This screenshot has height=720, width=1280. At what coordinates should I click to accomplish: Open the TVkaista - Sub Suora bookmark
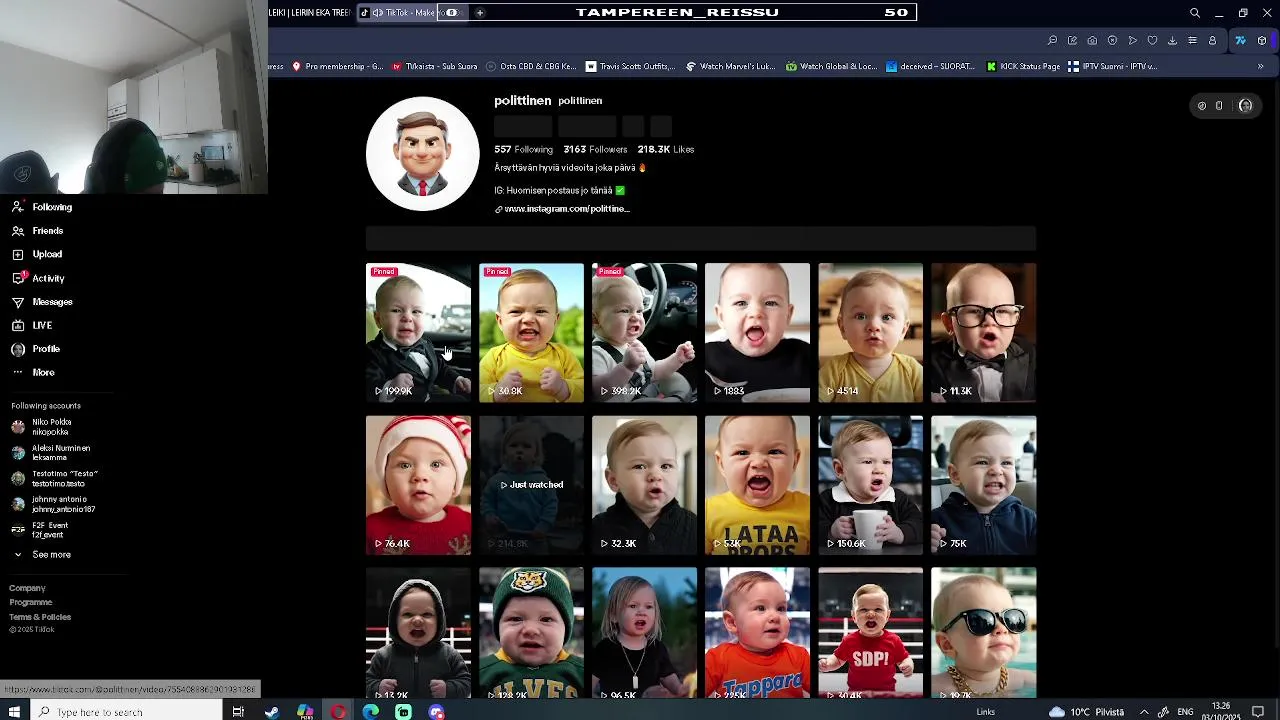[x=435, y=67]
